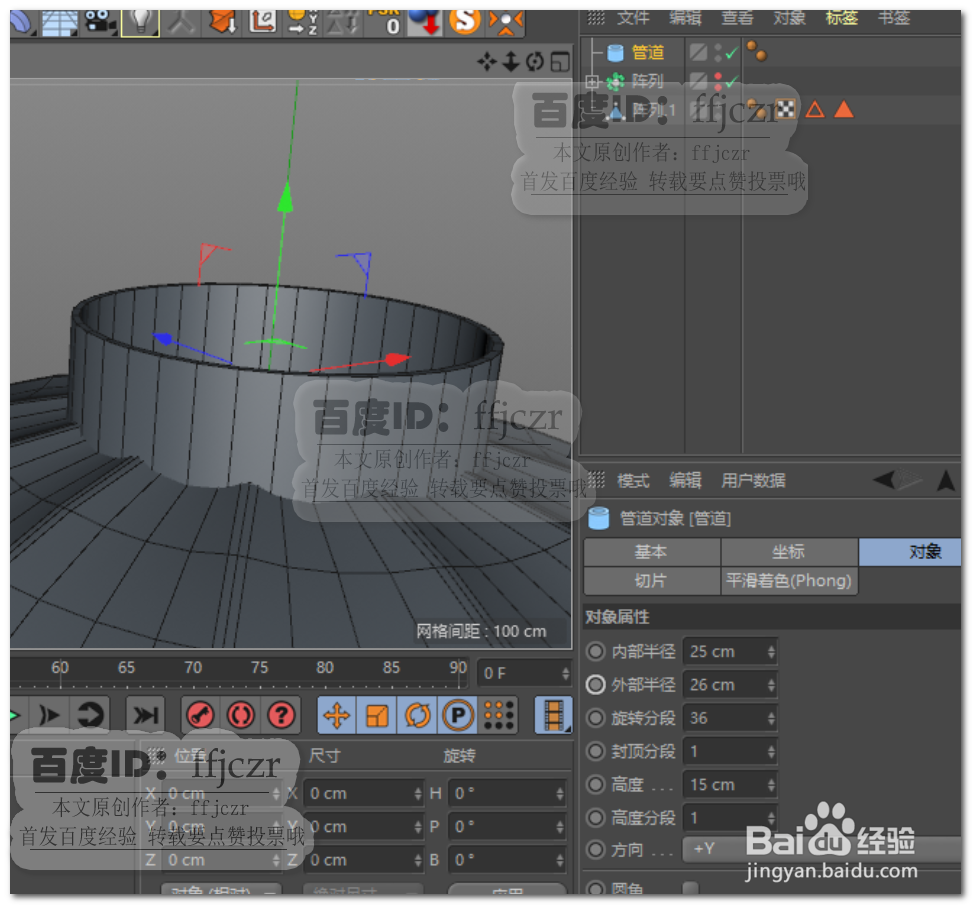Toggle the 外部半径 keyframe circle
The image size is (972, 905).
[595, 685]
